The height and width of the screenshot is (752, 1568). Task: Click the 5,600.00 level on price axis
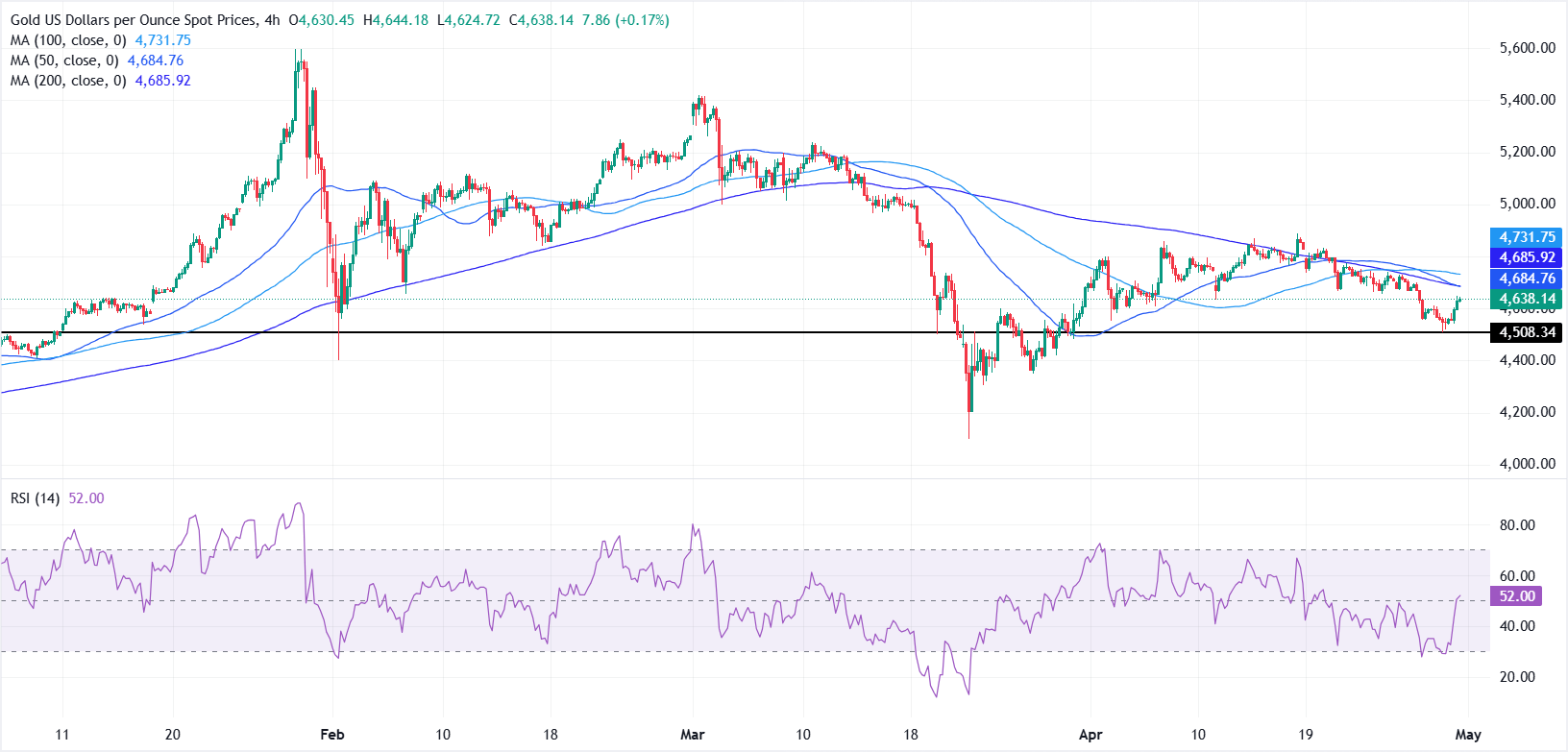(1527, 48)
